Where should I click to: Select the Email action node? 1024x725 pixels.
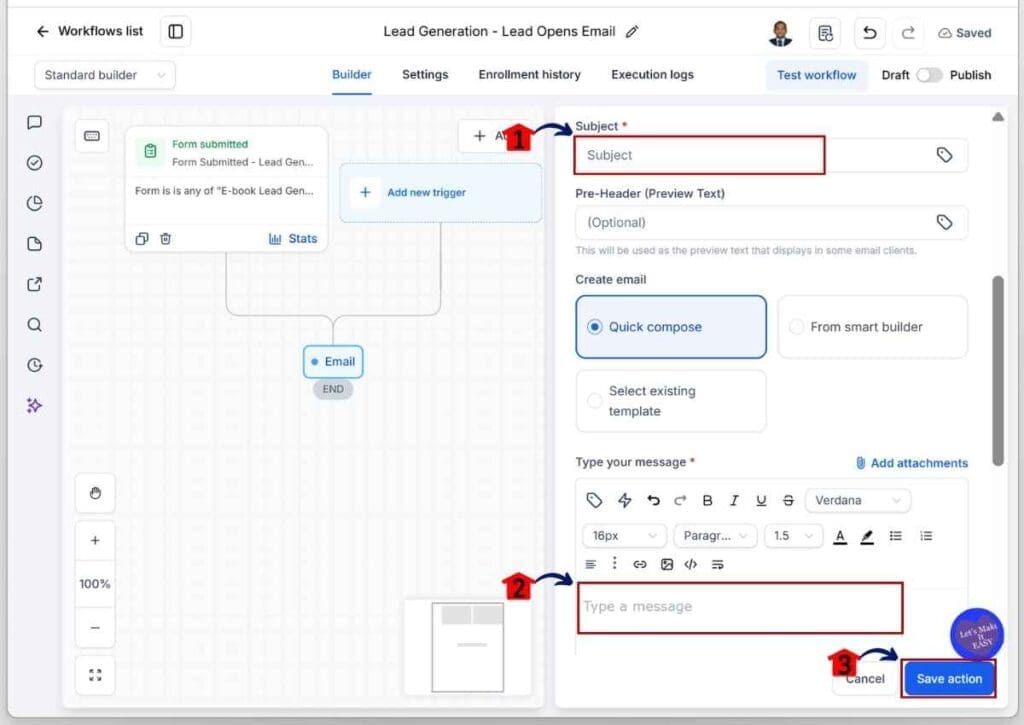(x=333, y=361)
